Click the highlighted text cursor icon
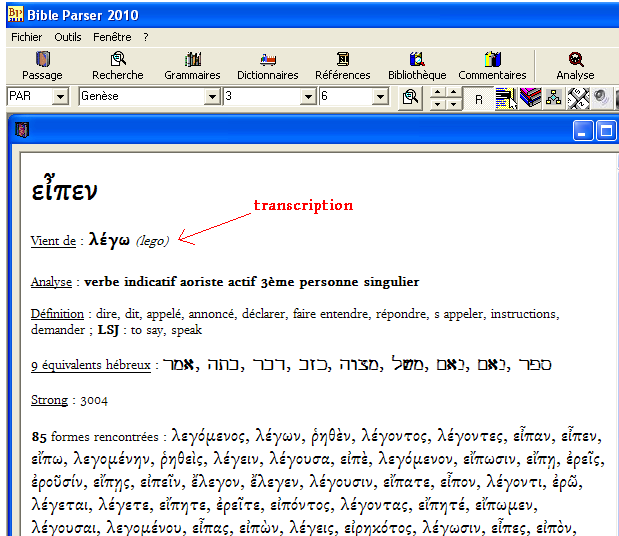 506,98
